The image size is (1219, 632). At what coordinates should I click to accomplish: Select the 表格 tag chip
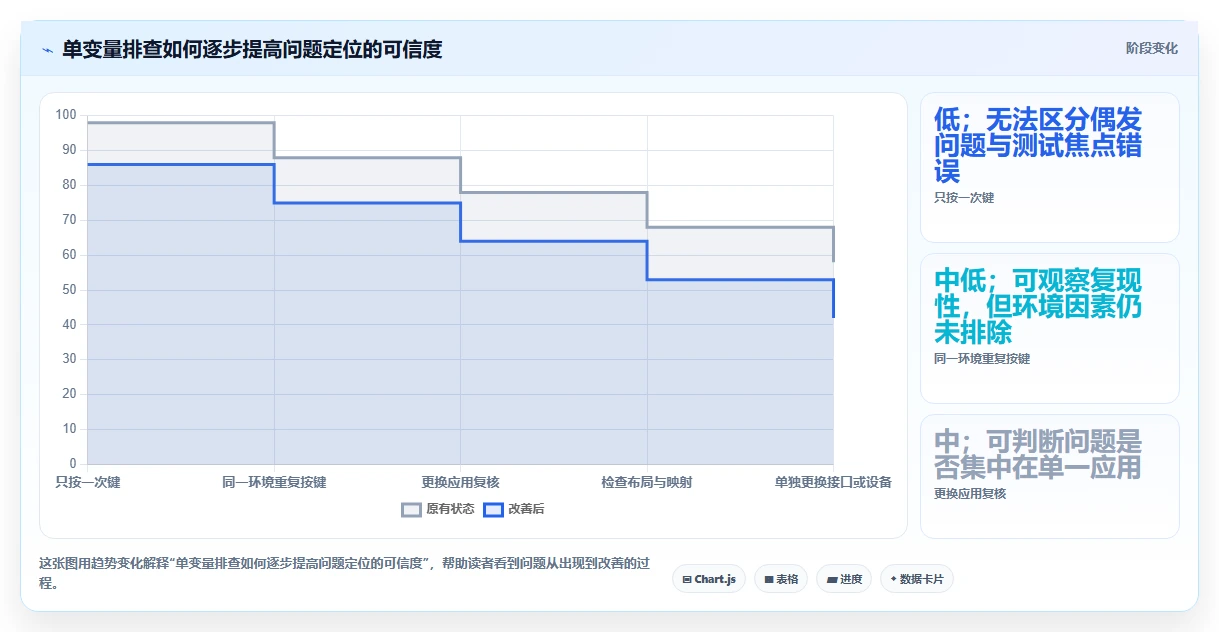(781, 579)
